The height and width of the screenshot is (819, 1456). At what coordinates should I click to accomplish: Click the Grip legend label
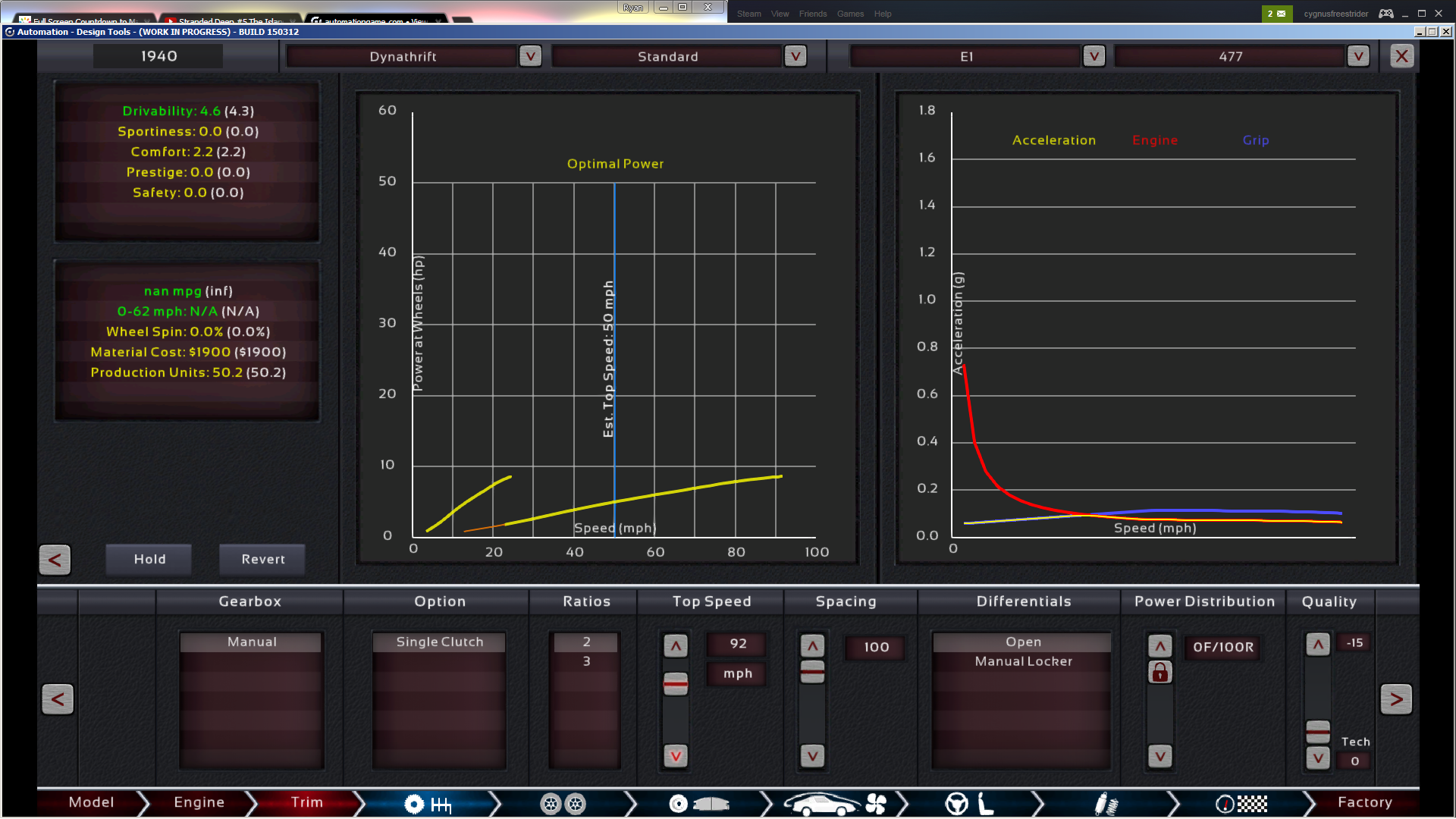pyautogui.click(x=1255, y=140)
